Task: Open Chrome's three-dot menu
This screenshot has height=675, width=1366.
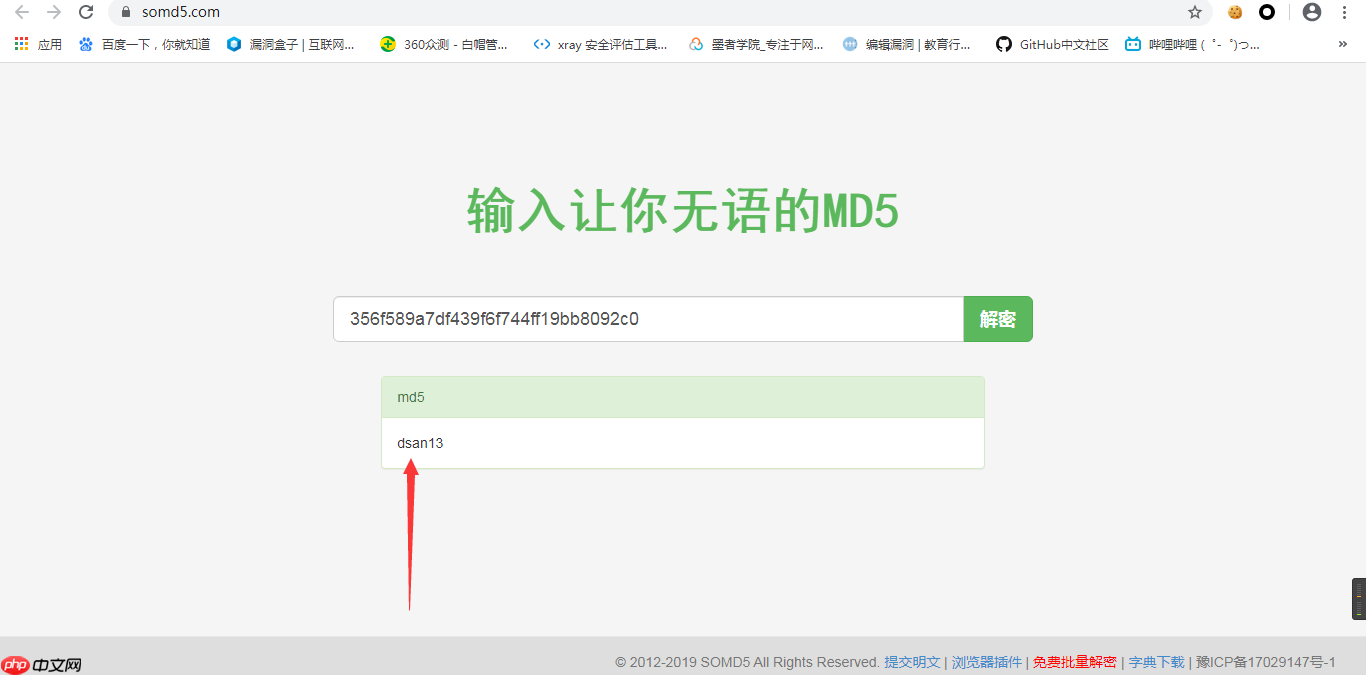Action: (1344, 12)
